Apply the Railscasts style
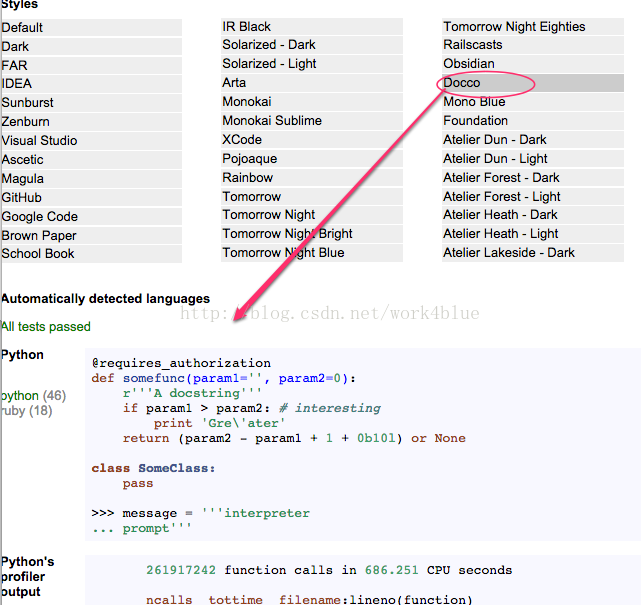641x605 pixels. click(533, 45)
